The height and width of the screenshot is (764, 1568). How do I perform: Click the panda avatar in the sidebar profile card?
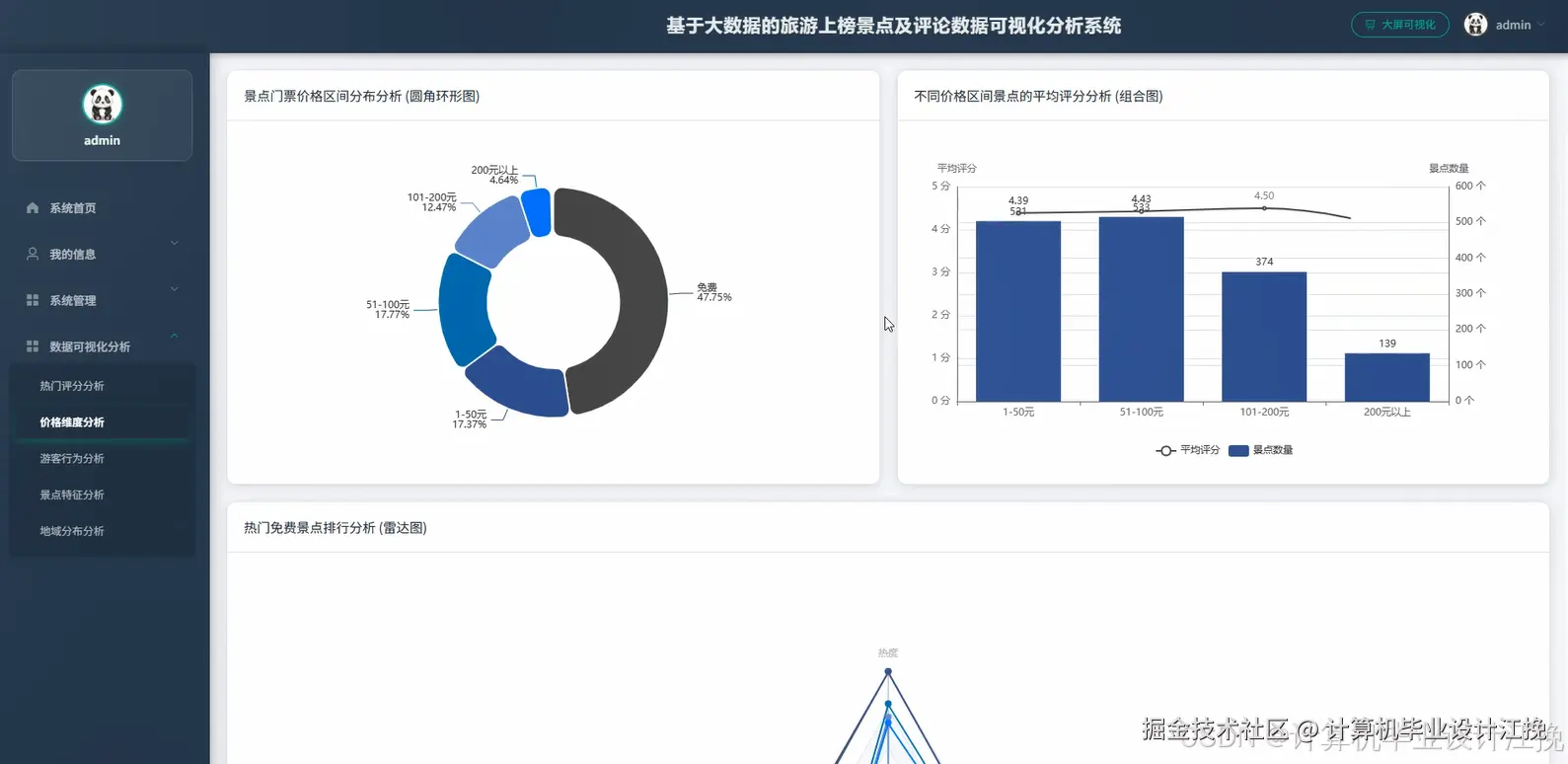(x=102, y=105)
